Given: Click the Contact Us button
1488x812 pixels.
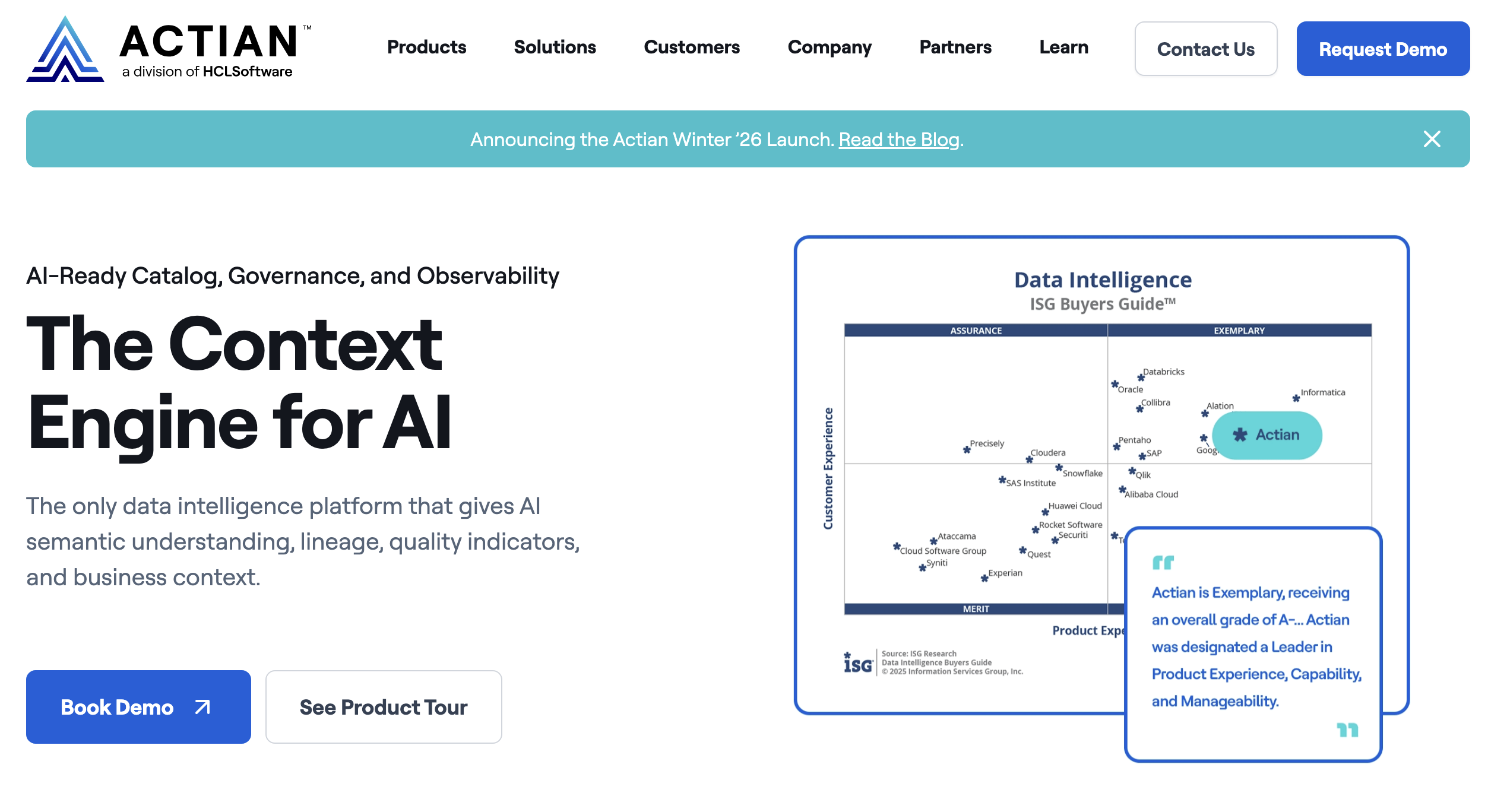Looking at the screenshot, I should coord(1205,49).
